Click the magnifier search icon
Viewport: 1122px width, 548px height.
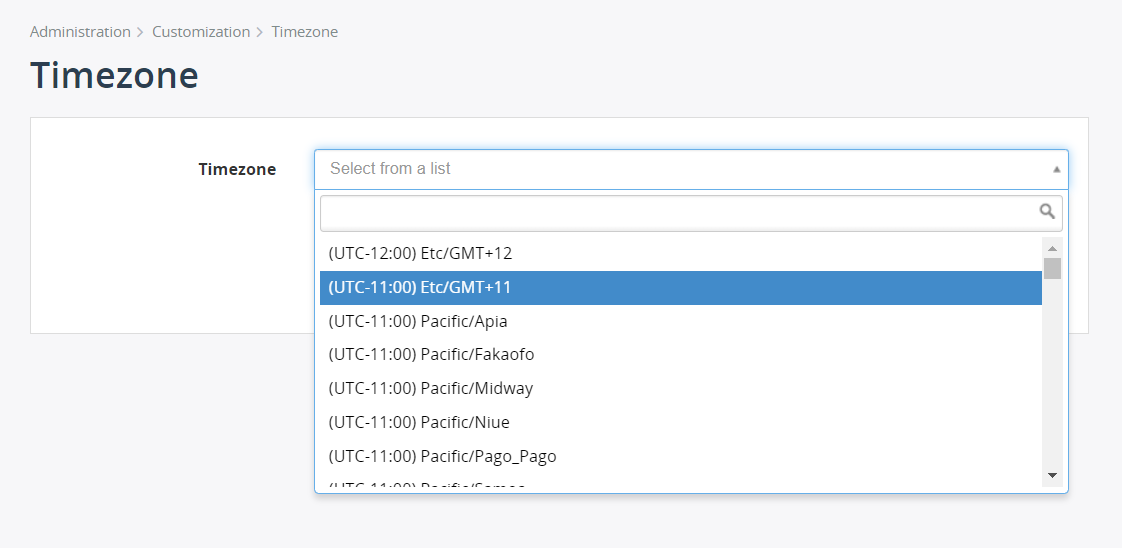click(x=1047, y=211)
